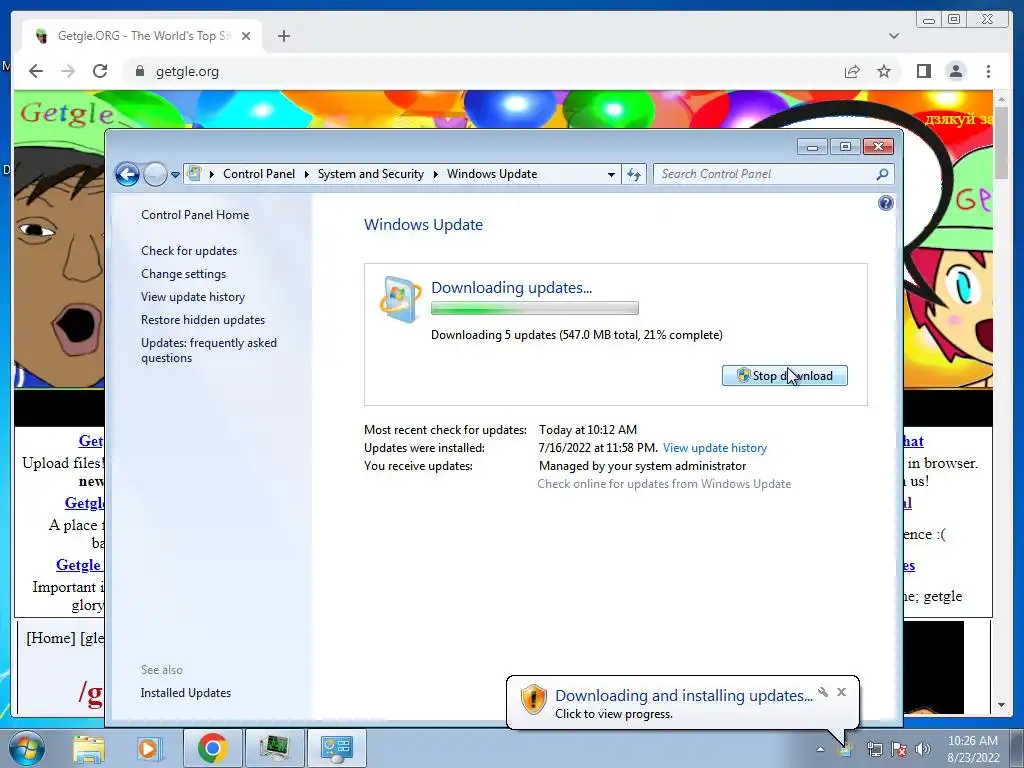Click the Control Panel forward arrow button
This screenshot has width=1024, height=768.
tap(155, 174)
